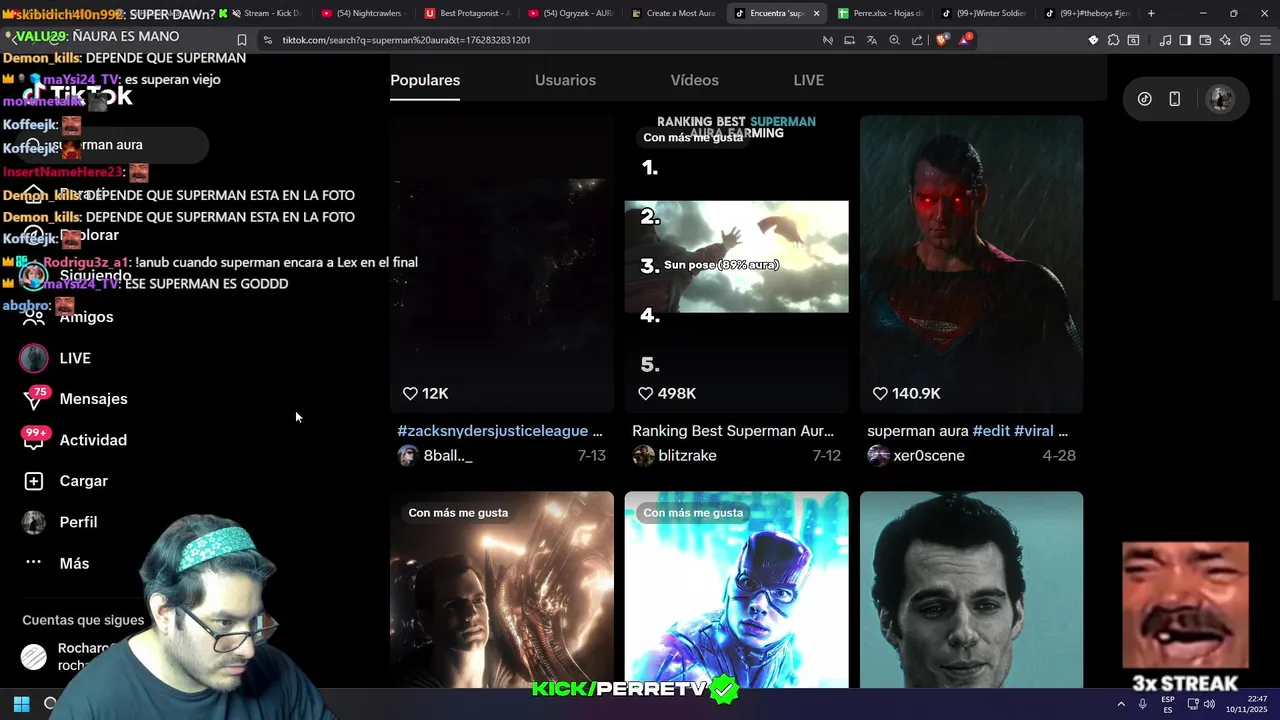Open the Perfil avatar link
The image size is (1280, 720).
pyautogui.click(x=34, y=522)
